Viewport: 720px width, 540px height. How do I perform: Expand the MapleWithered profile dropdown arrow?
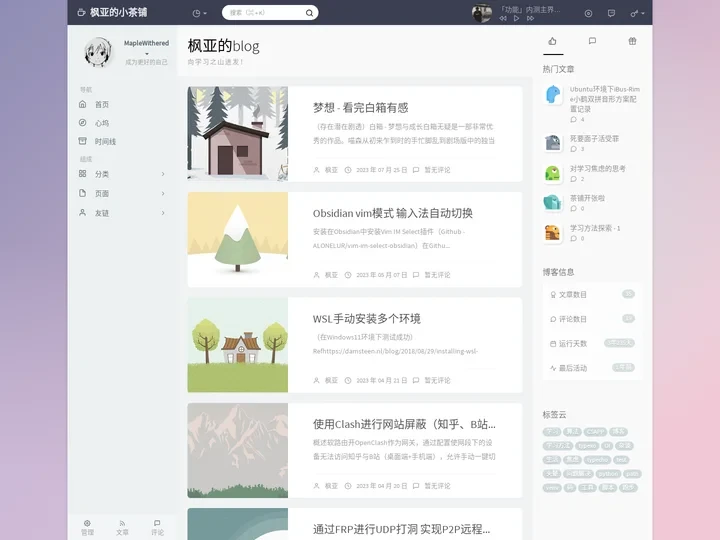pyautogui.click(x=147, y=54)
